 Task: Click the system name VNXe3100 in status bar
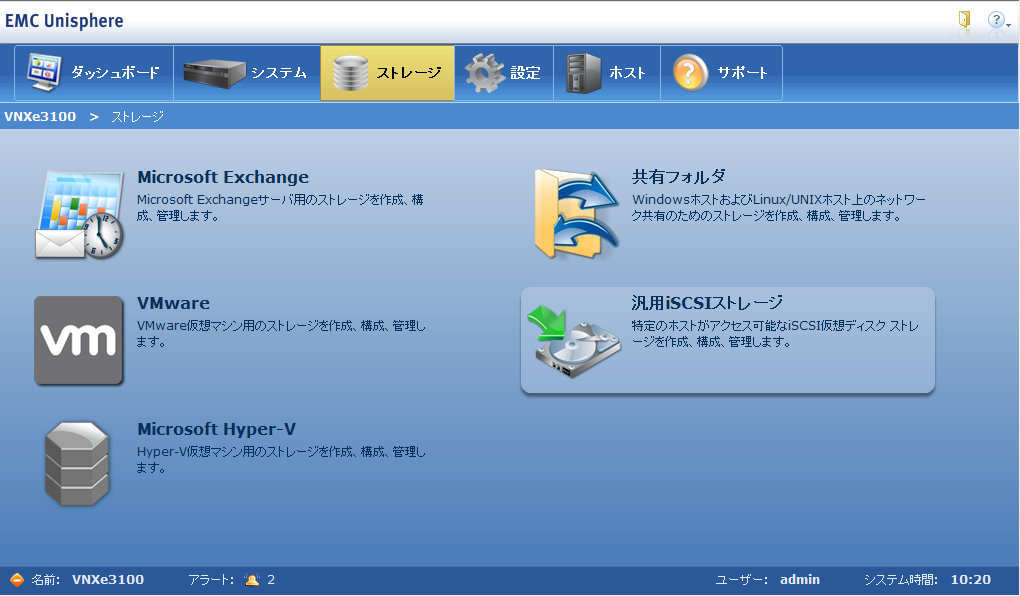coord(108,580)
